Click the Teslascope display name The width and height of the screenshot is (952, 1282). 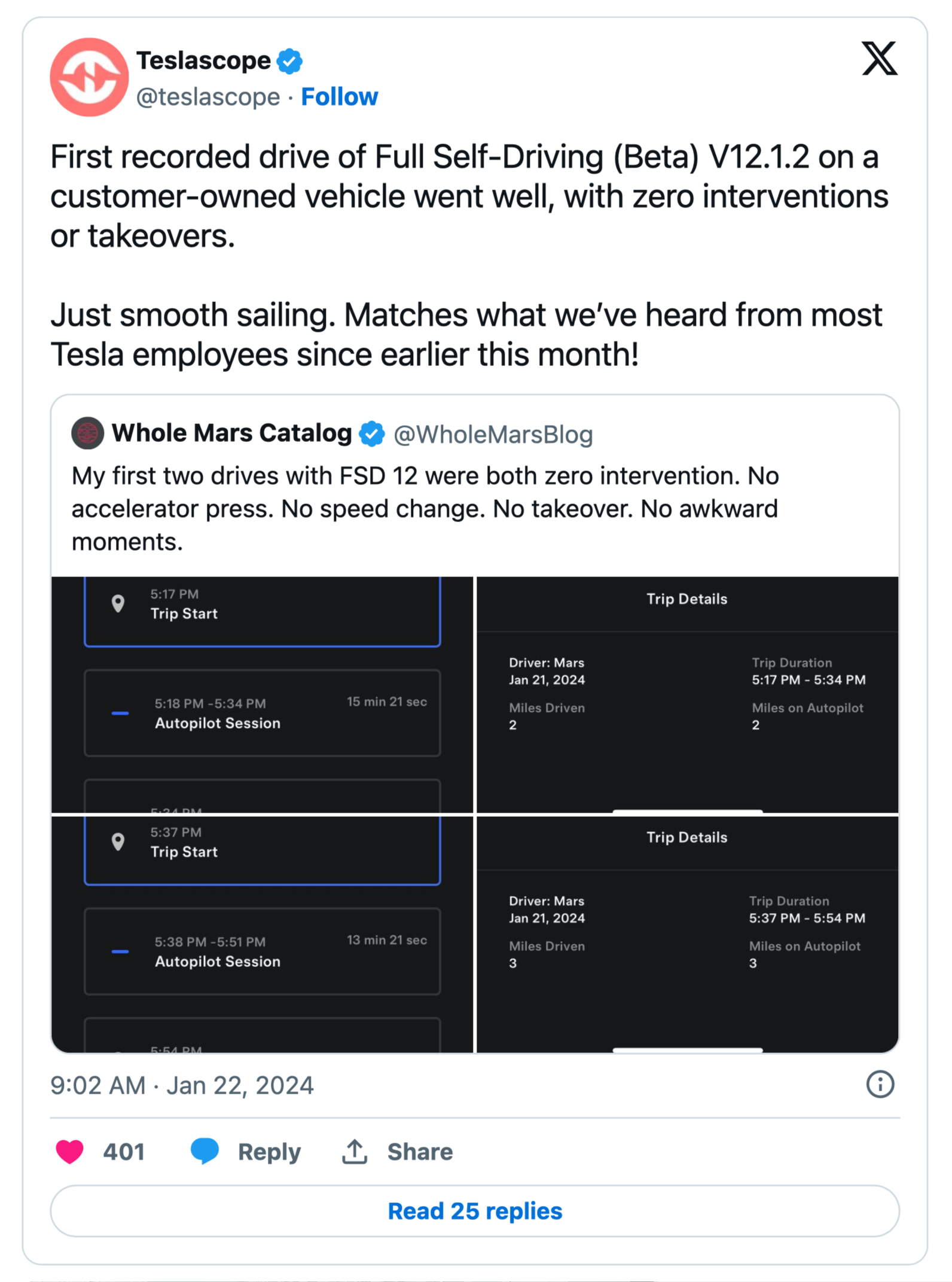click(203, 61)
